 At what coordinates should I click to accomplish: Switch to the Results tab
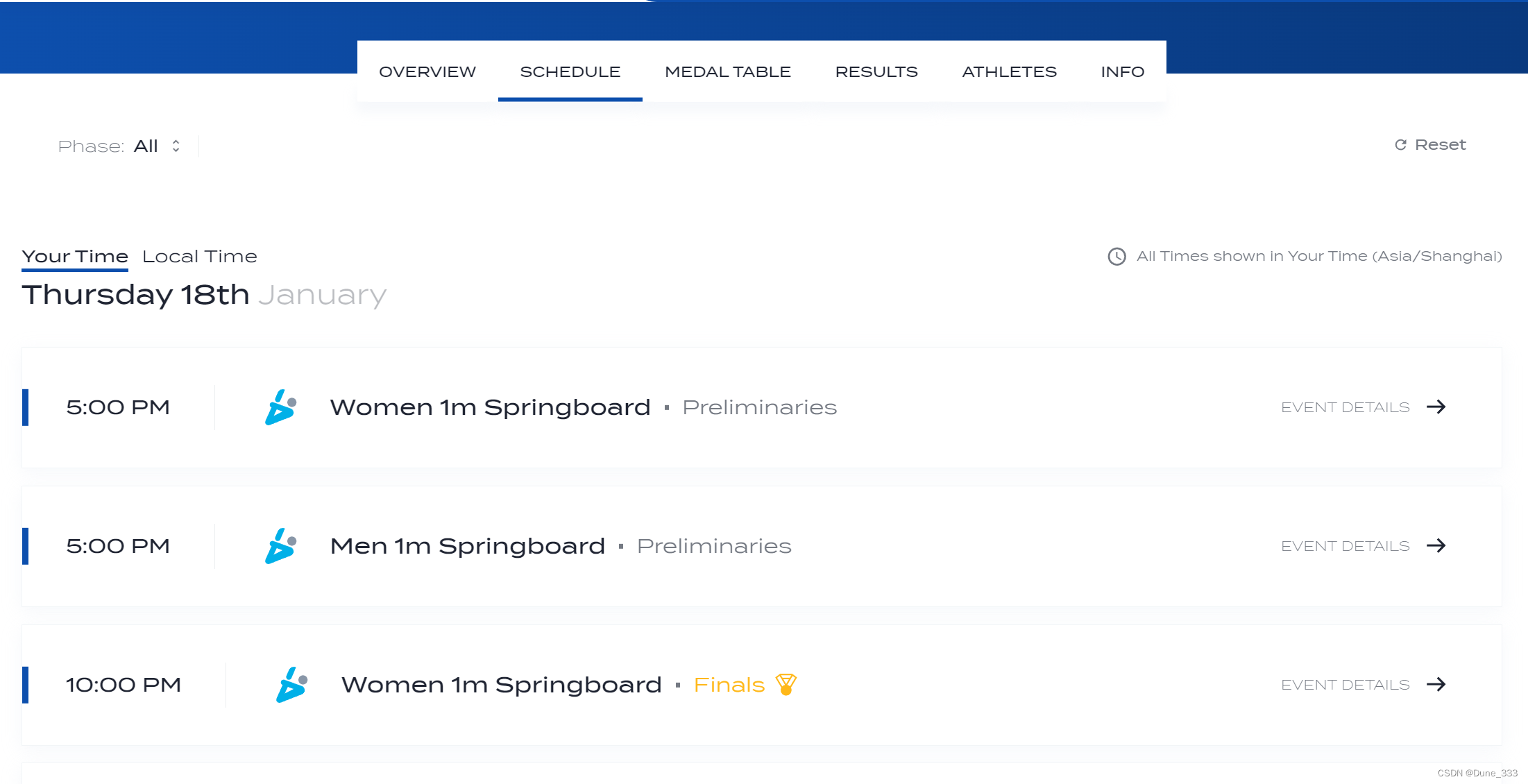coord(876,72)
